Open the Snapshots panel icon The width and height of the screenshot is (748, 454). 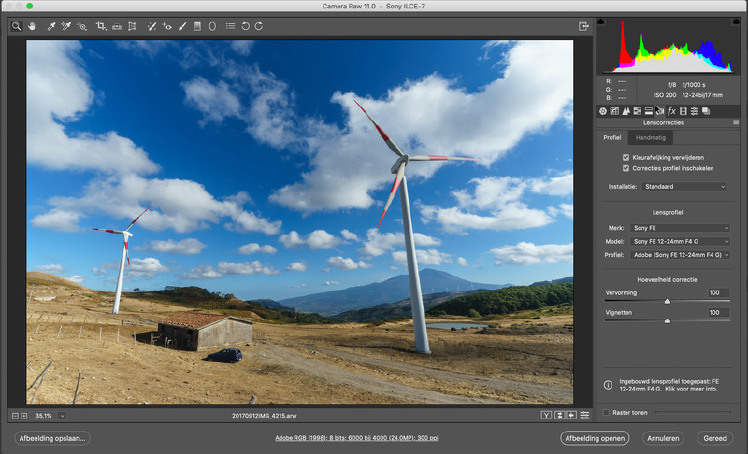point(706,111)
